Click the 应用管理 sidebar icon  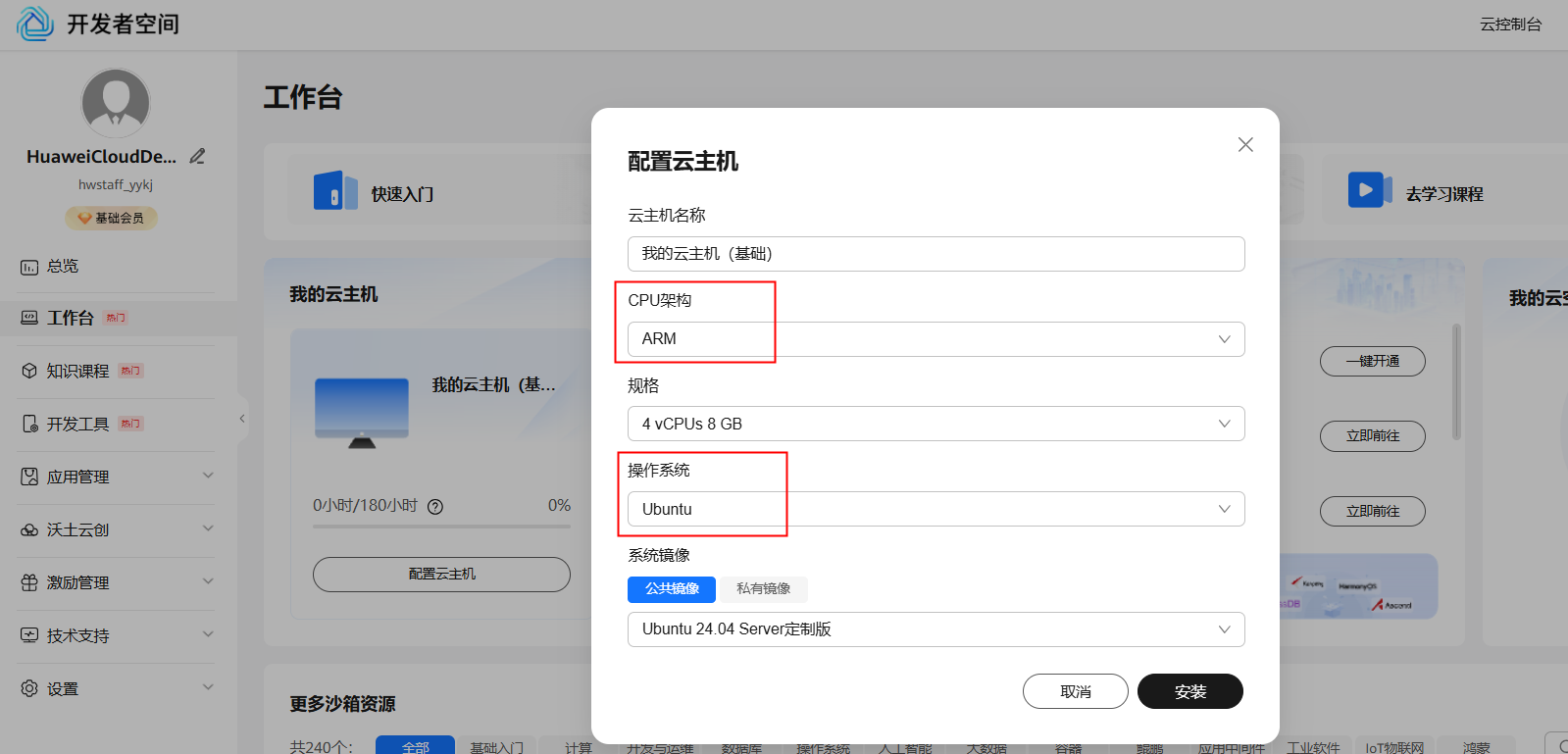click(29, 477)
